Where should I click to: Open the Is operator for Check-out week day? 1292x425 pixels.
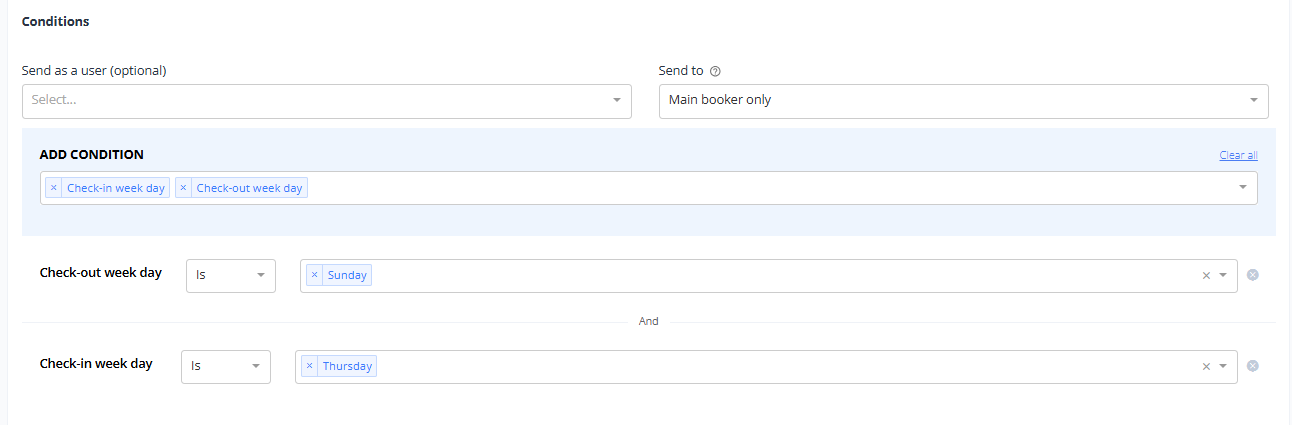(x=231, y=275)
